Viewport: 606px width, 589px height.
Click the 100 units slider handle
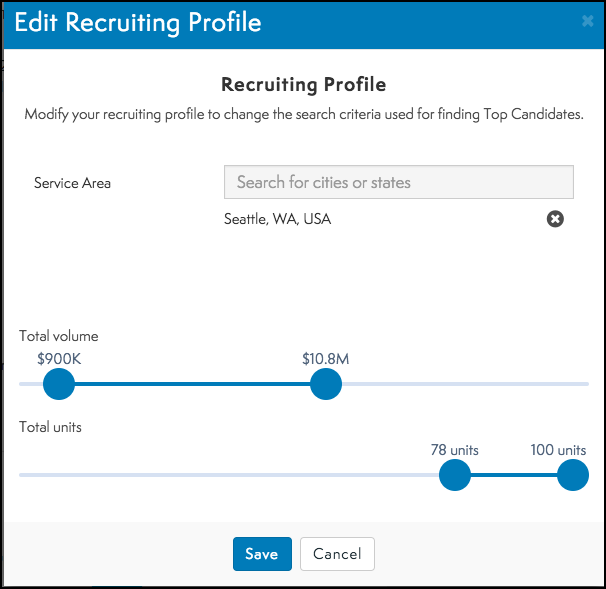[x=573, y=475]
